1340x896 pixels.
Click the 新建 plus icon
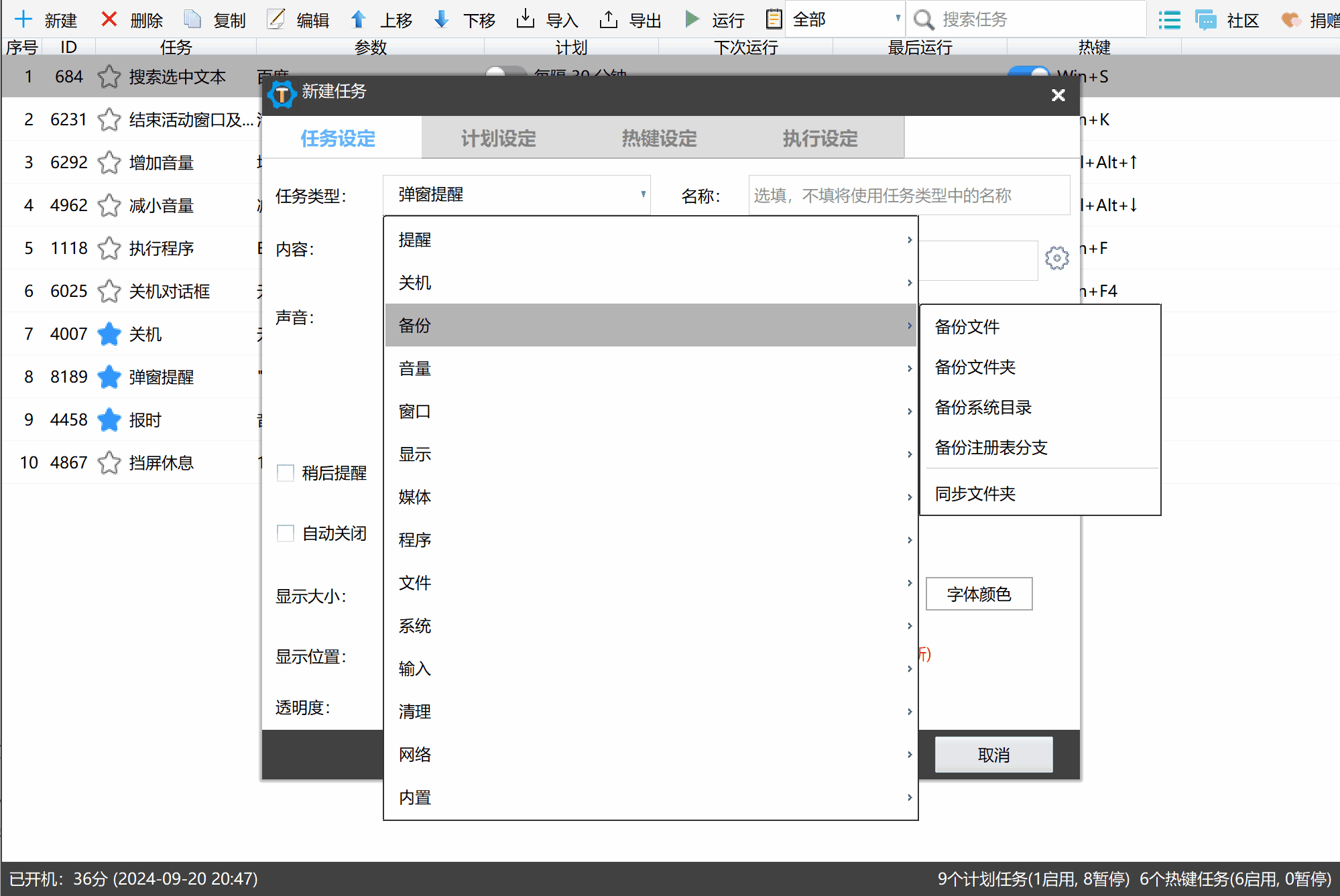pyautogui.click(x=23, y=19)
